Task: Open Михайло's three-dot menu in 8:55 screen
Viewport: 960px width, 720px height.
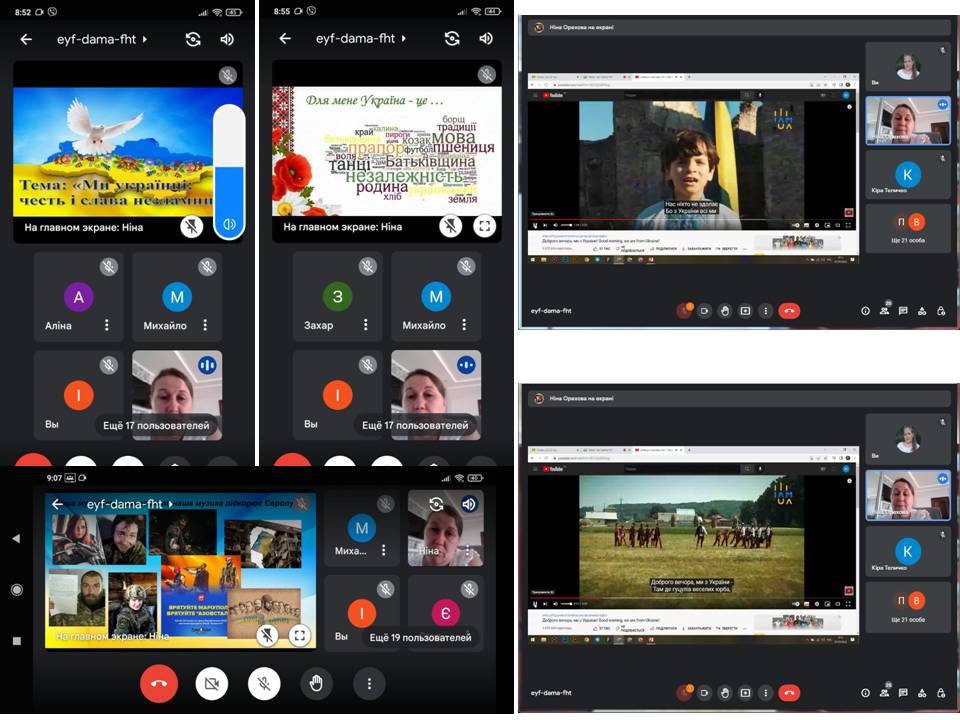Action: 464,324
